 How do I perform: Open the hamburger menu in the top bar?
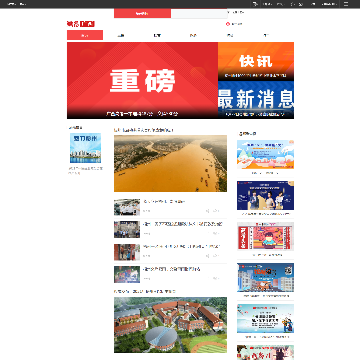click(x=346, y=4)
